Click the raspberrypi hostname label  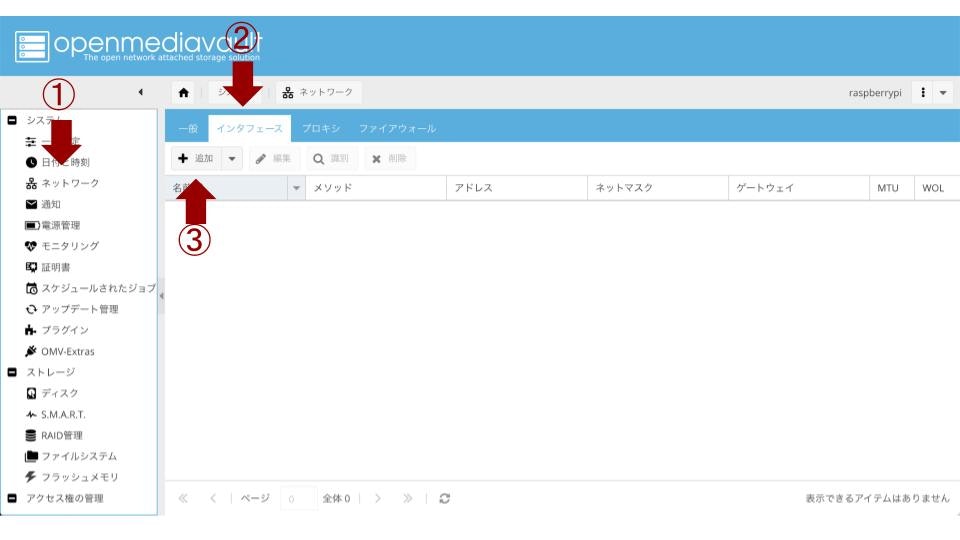point(875,93)
